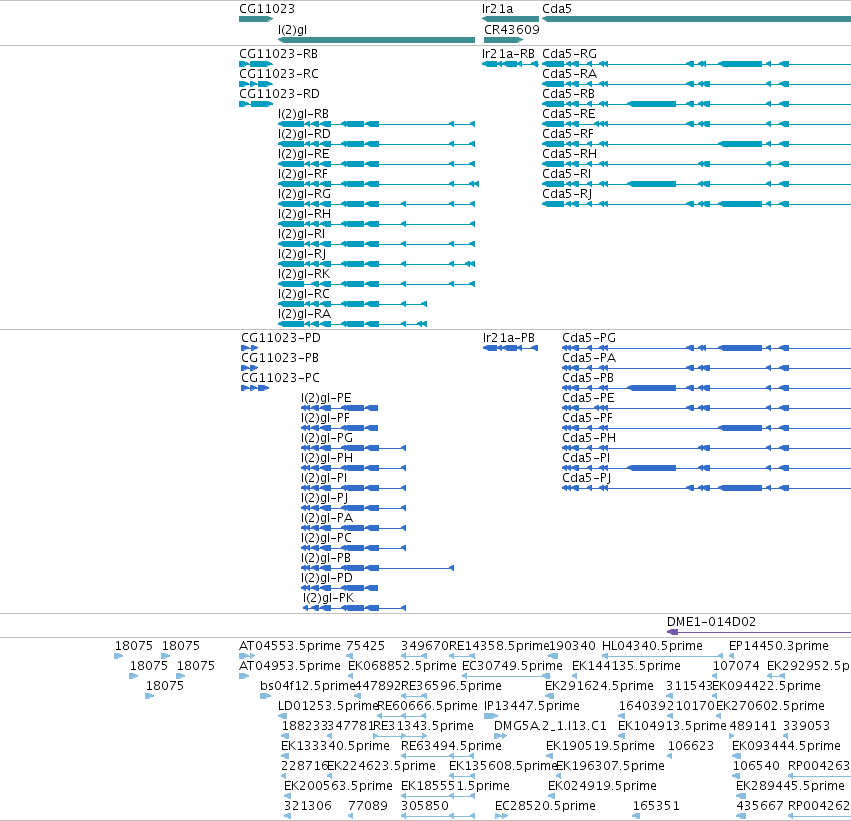Select transcript l(2)gl-RF
Viewport: 851px width, 821px height.
[378, 184]
